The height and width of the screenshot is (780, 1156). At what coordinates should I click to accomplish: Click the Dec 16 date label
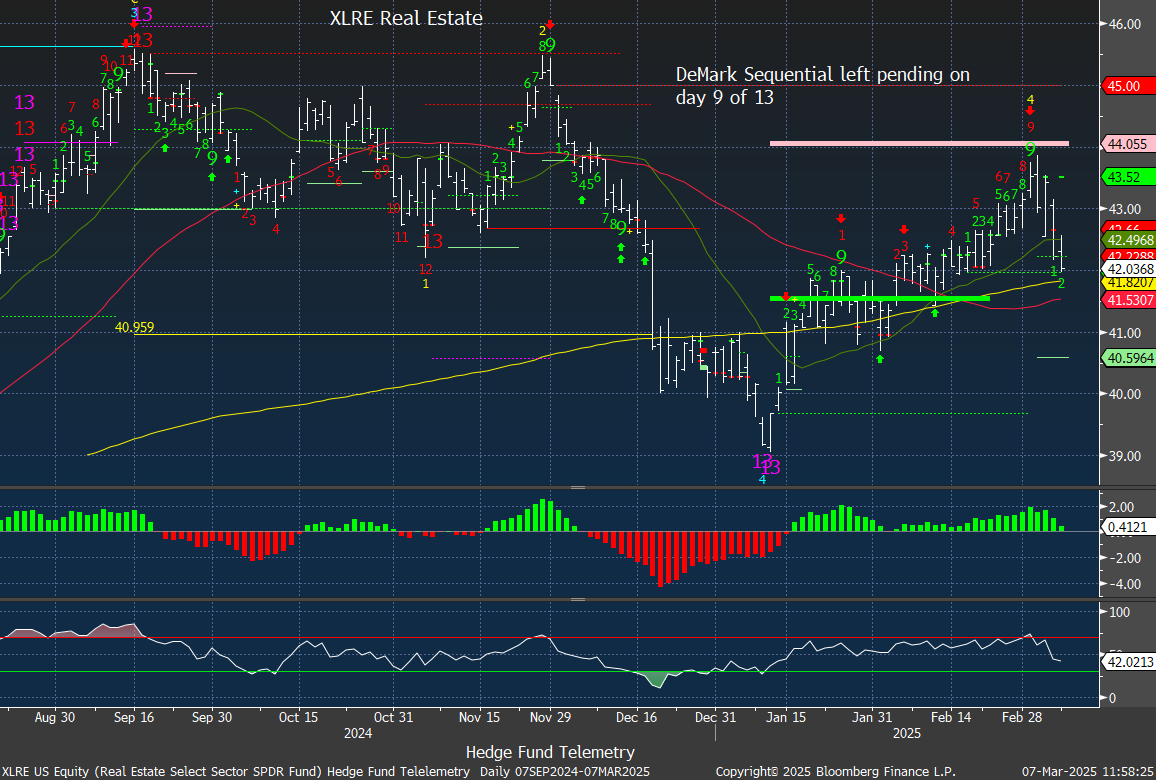[637, 717]
